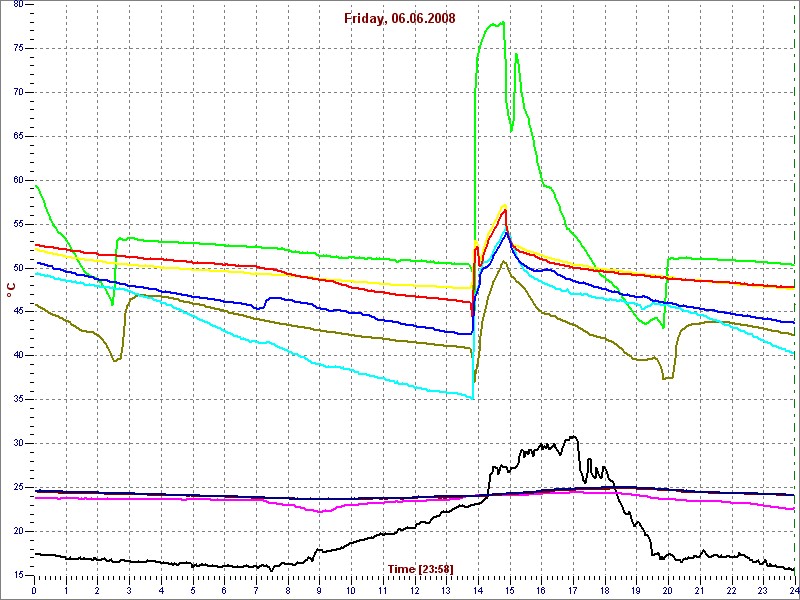Select the 60 tick on the temperature axis
Viewport: 800px width, 600px height.
coord(18,180)
